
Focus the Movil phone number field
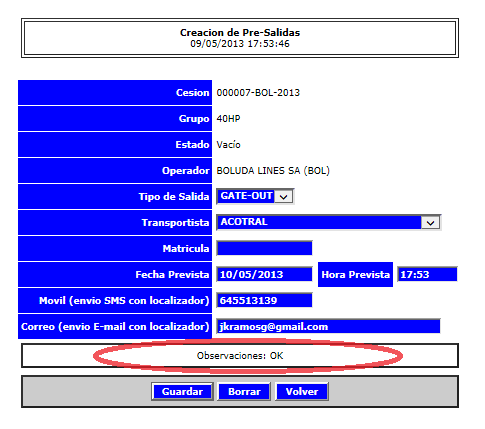(264, 300)
